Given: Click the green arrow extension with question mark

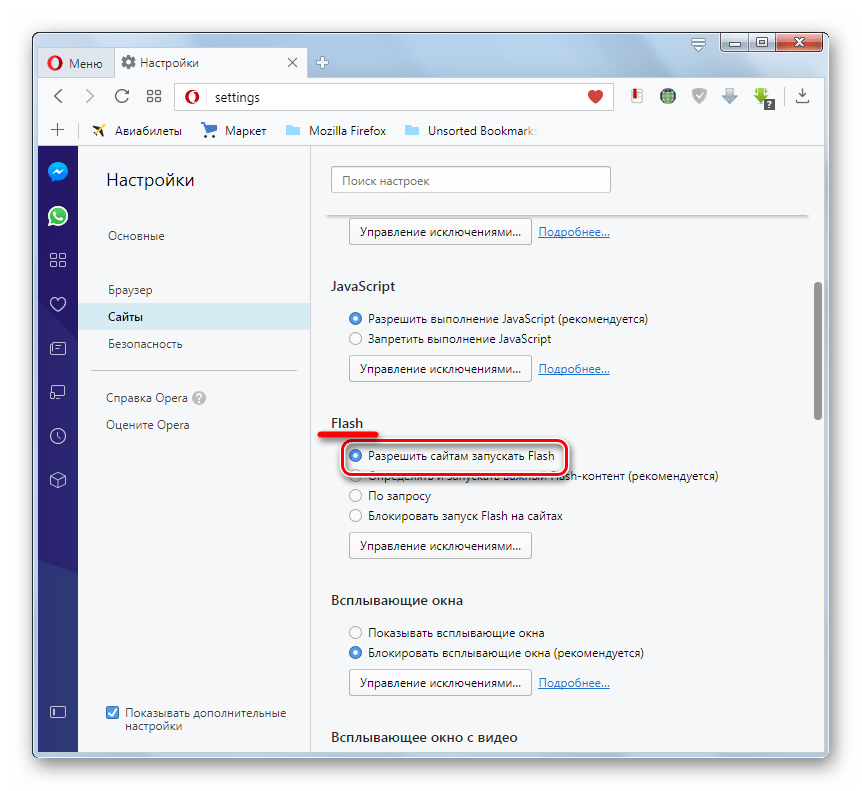Looking at the screenshot, I should (763, 98).
